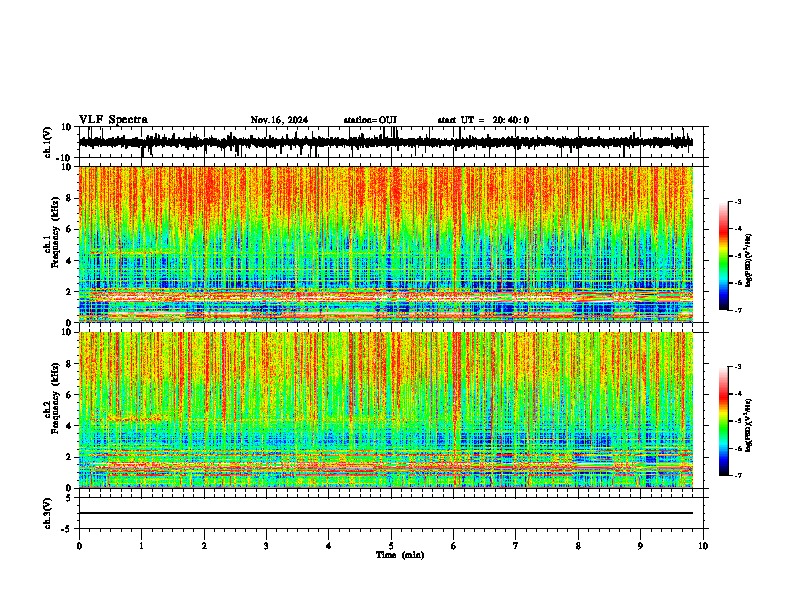Screen dimensions: 792x612
Task: Click the "2" kHz tick of ch.1 spectrogram
Action: pos(70,291)
